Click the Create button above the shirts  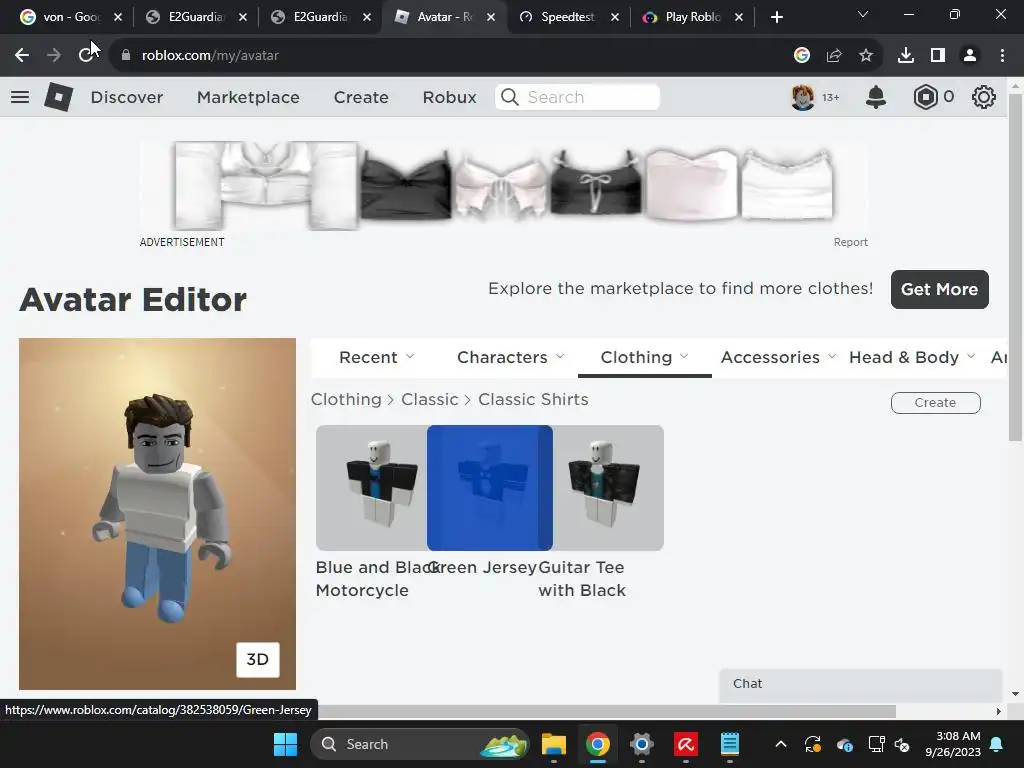click(935, 403)
